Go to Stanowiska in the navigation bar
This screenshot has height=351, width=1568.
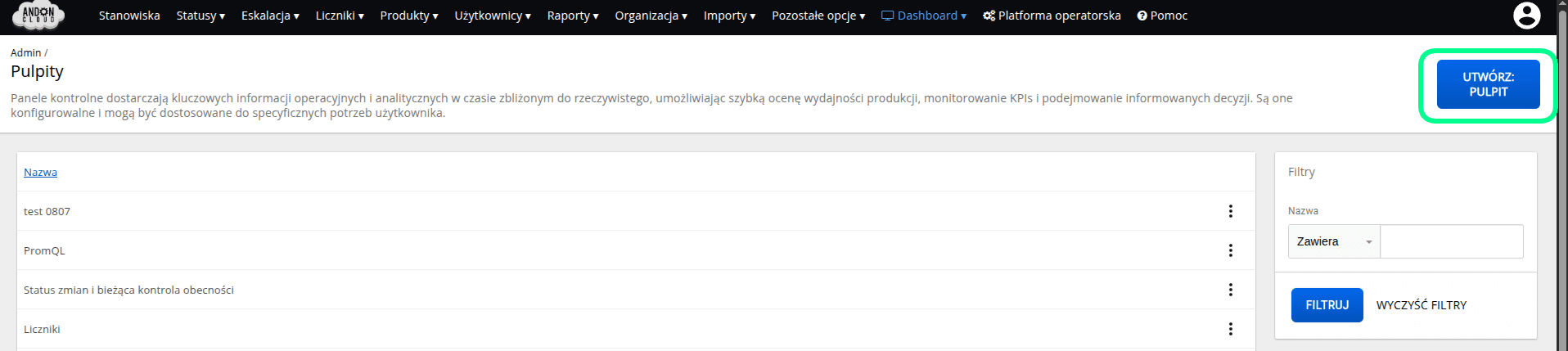click(129, 16)
